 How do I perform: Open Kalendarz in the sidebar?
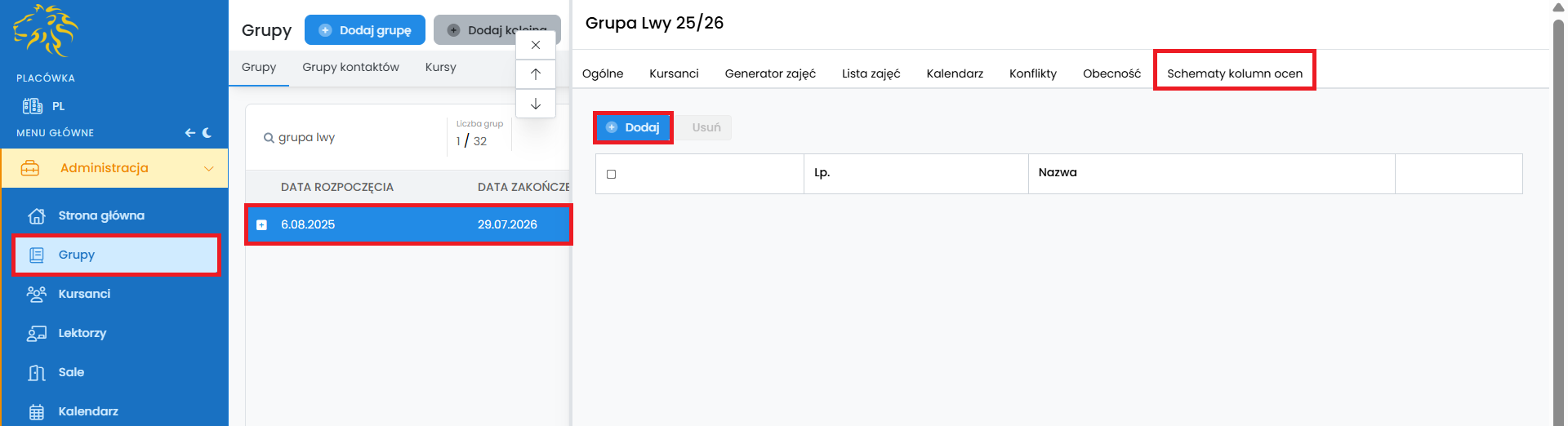tap(88, 411)
